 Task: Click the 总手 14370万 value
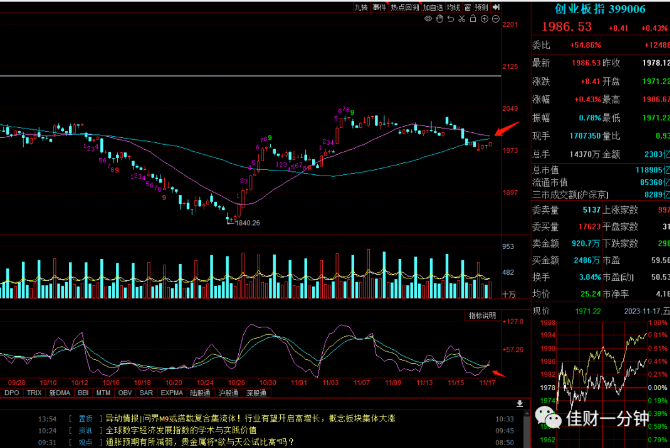click(585, 154)
